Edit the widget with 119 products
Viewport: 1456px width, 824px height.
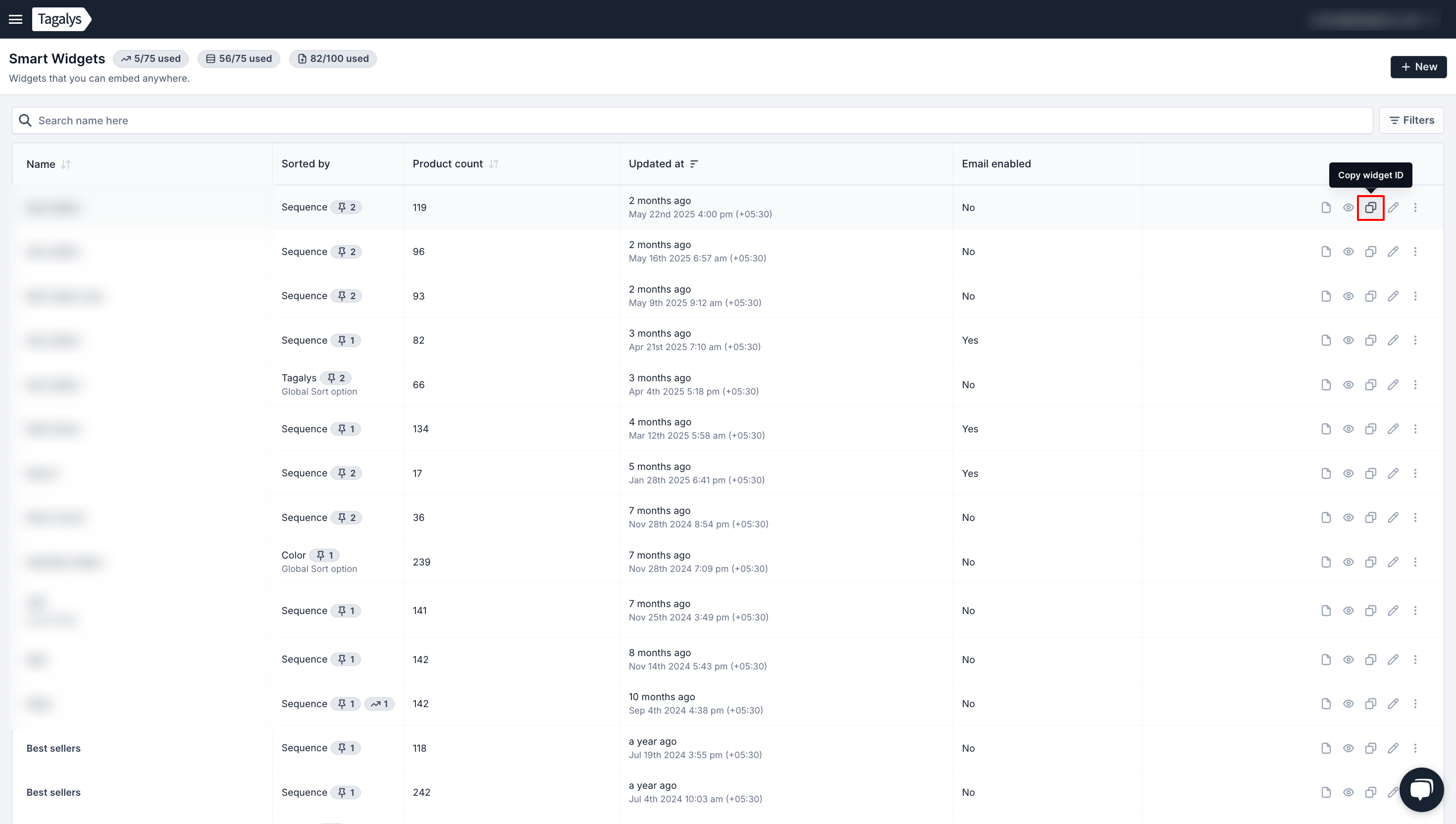coord(1393,207)
